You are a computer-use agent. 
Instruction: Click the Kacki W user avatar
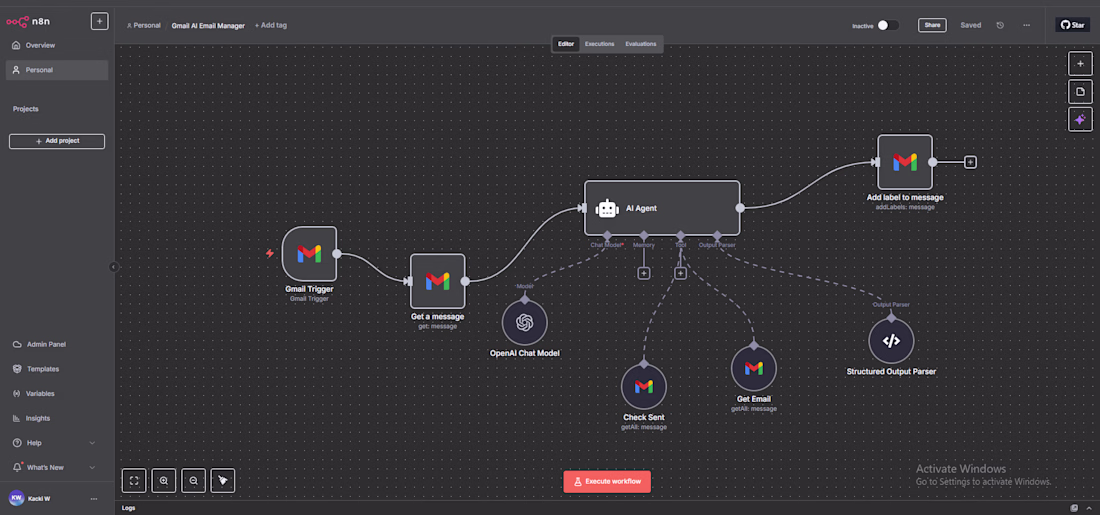coord(16,498)
